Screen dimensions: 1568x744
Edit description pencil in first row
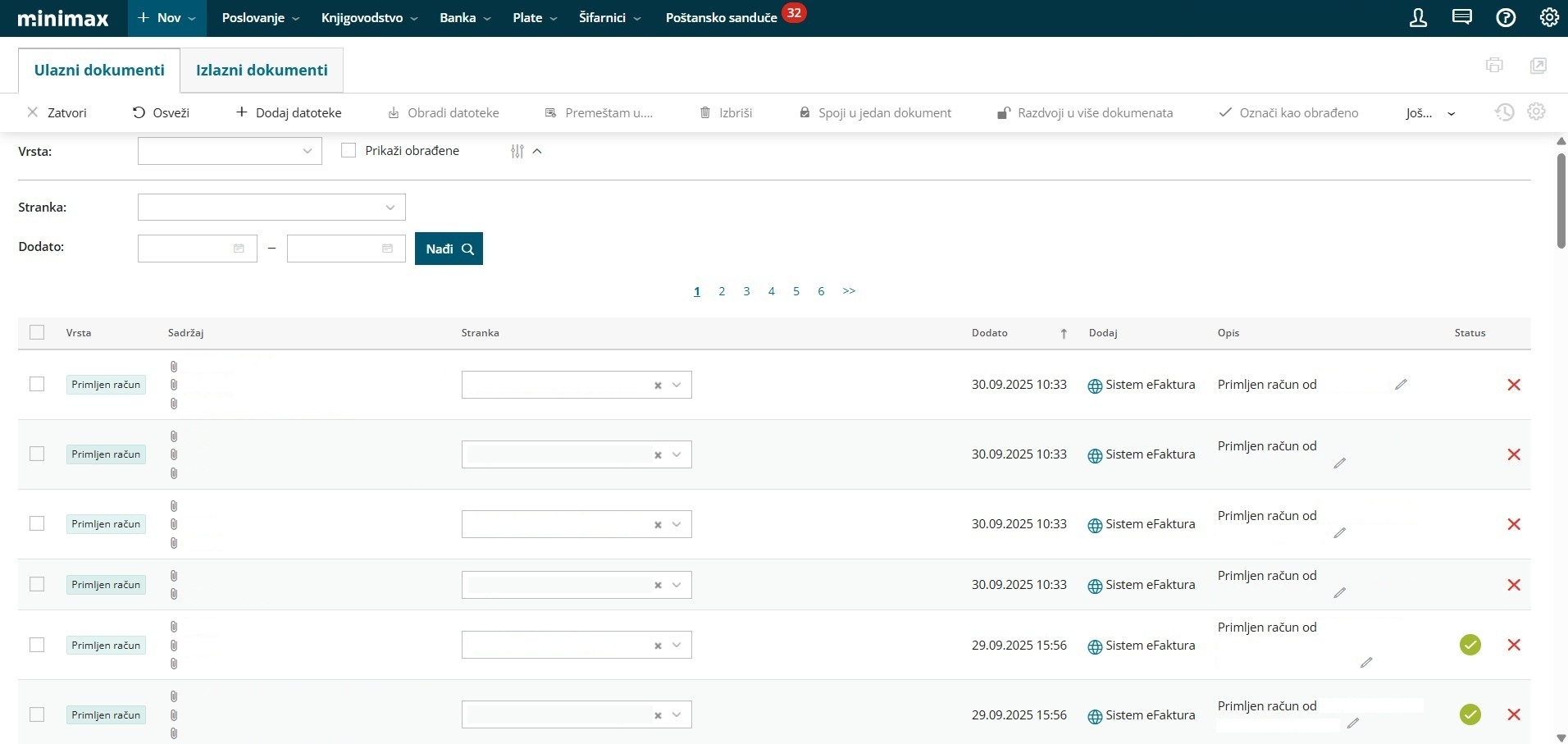[x=1401, y=384]
